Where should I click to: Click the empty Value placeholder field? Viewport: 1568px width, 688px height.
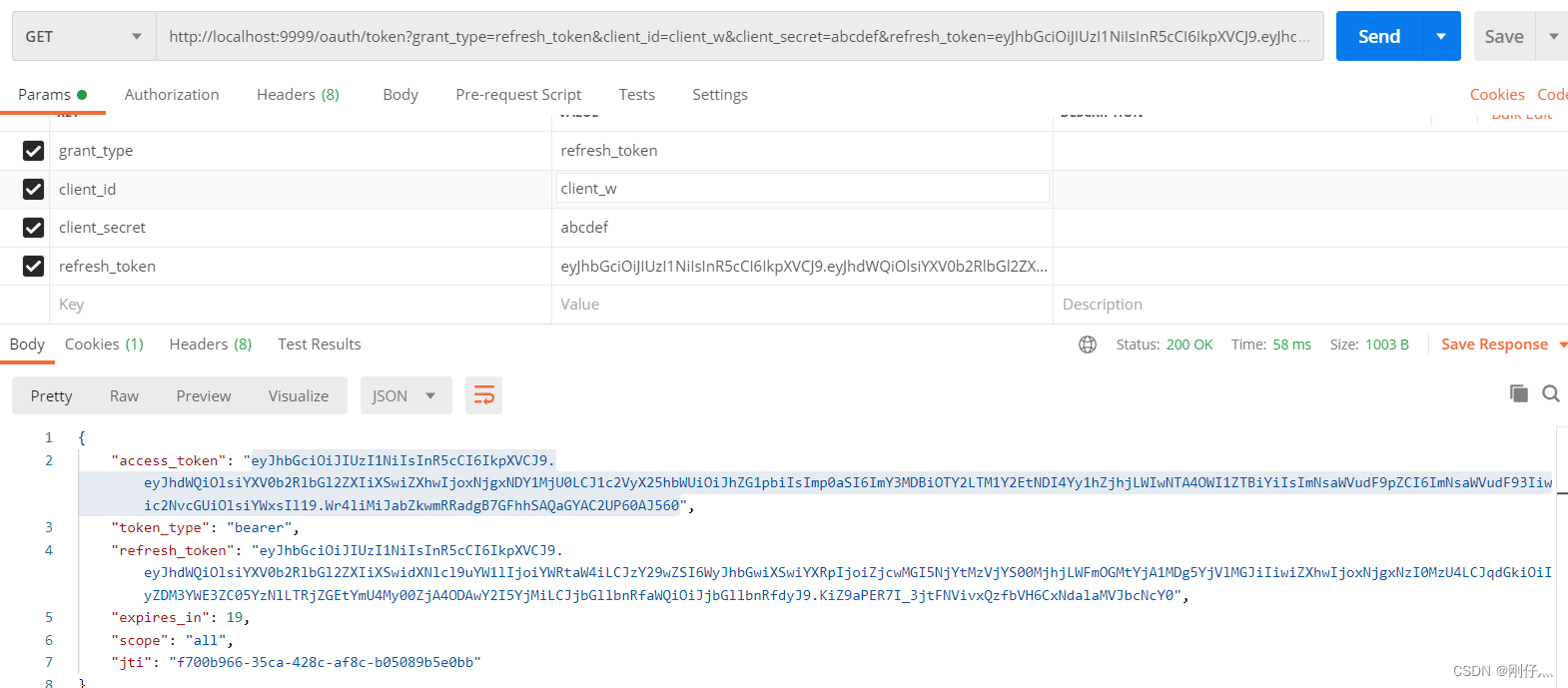(802, 305)
